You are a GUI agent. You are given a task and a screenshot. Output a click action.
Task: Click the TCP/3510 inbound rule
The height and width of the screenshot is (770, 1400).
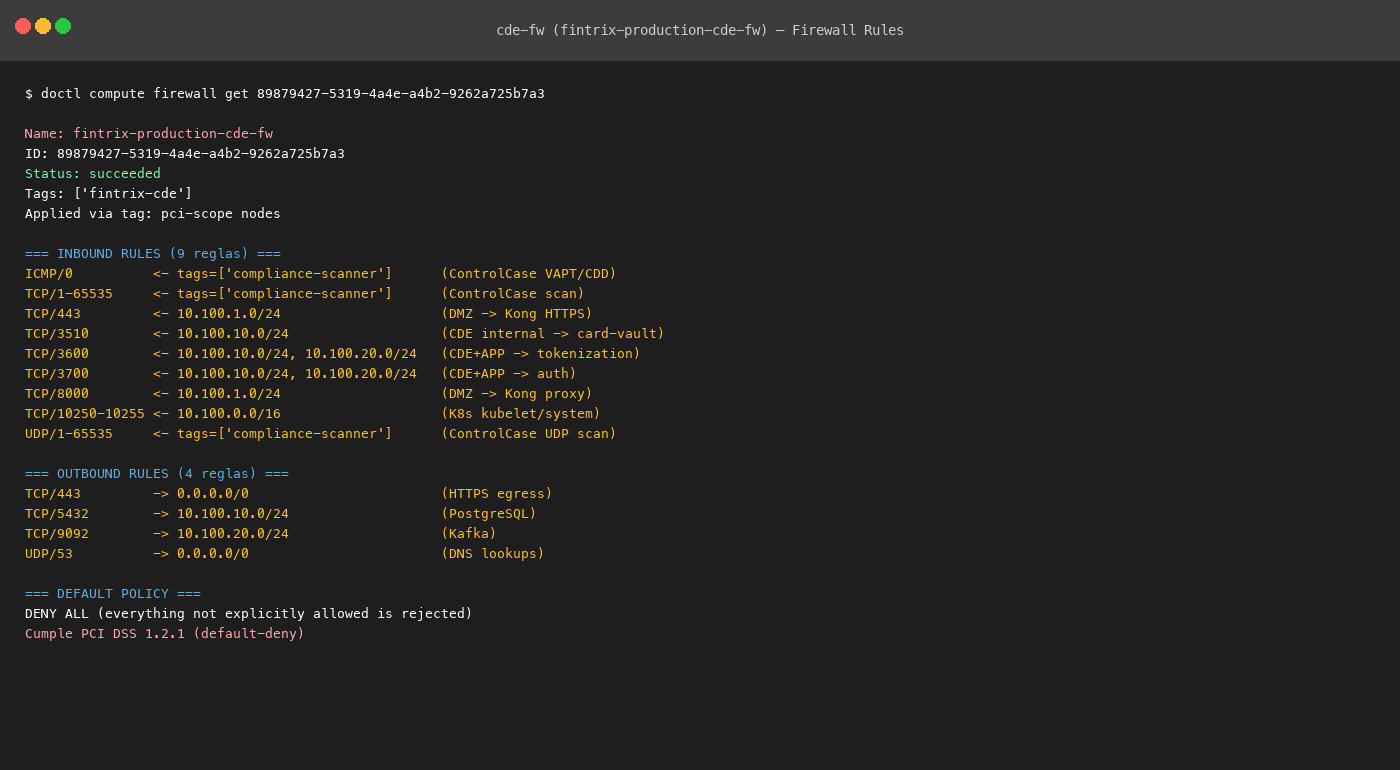click(345, 333)
